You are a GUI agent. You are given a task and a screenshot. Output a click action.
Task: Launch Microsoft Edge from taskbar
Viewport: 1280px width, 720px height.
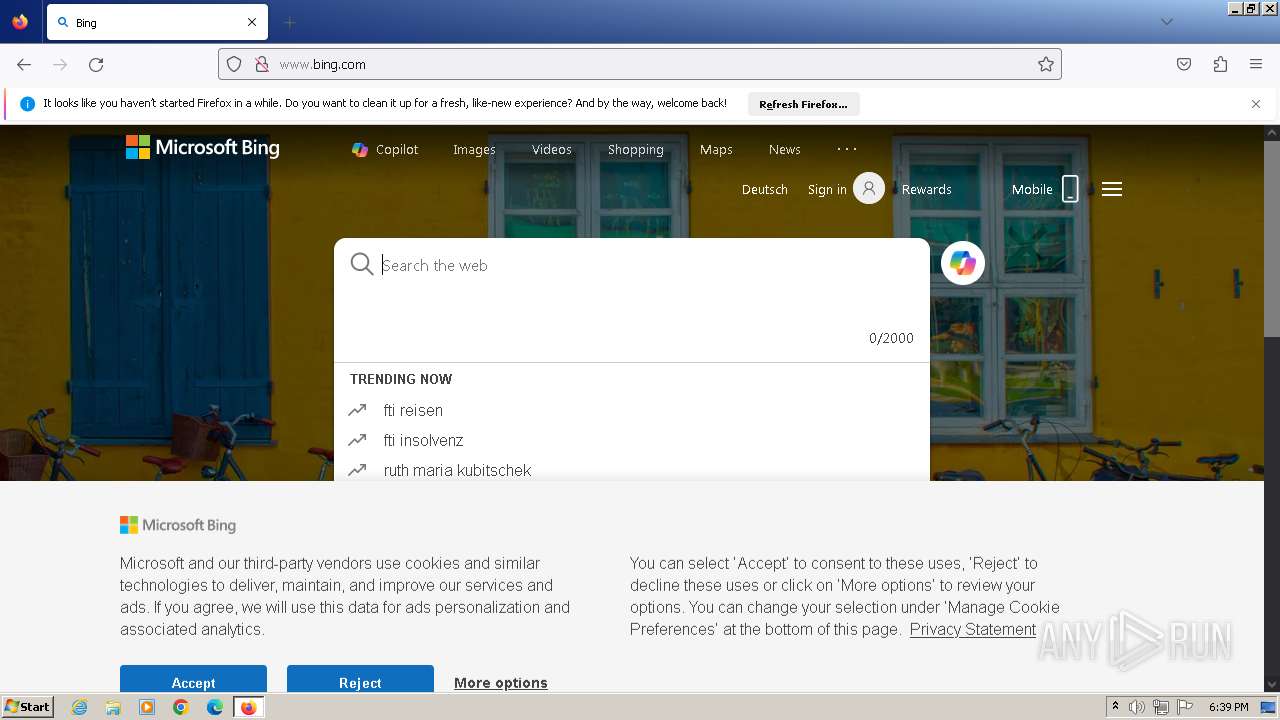[215, 707]
